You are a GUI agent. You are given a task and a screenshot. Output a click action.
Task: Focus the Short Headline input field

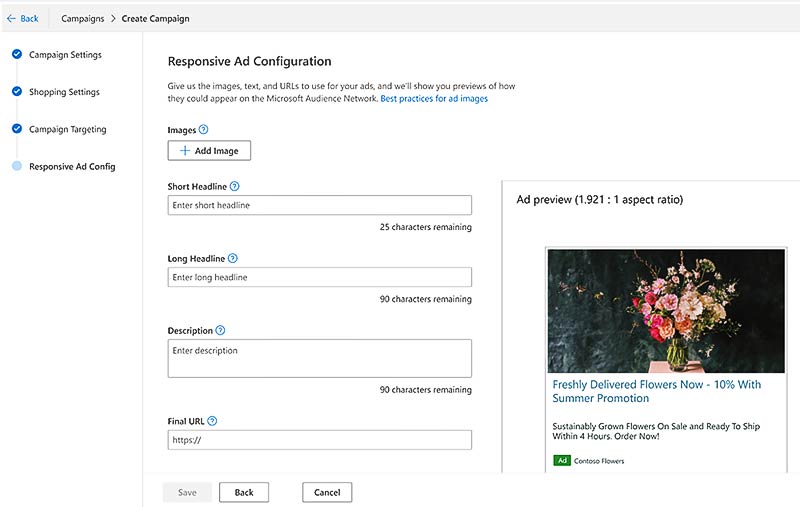pos(320,205)
